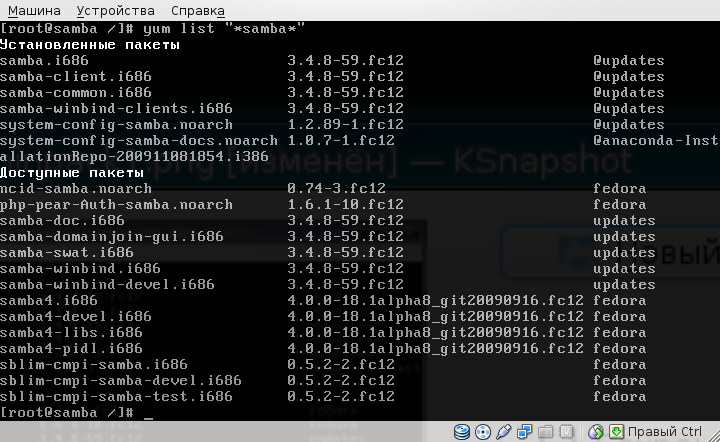Click the mouse integration globe icon

pos(596,432)
